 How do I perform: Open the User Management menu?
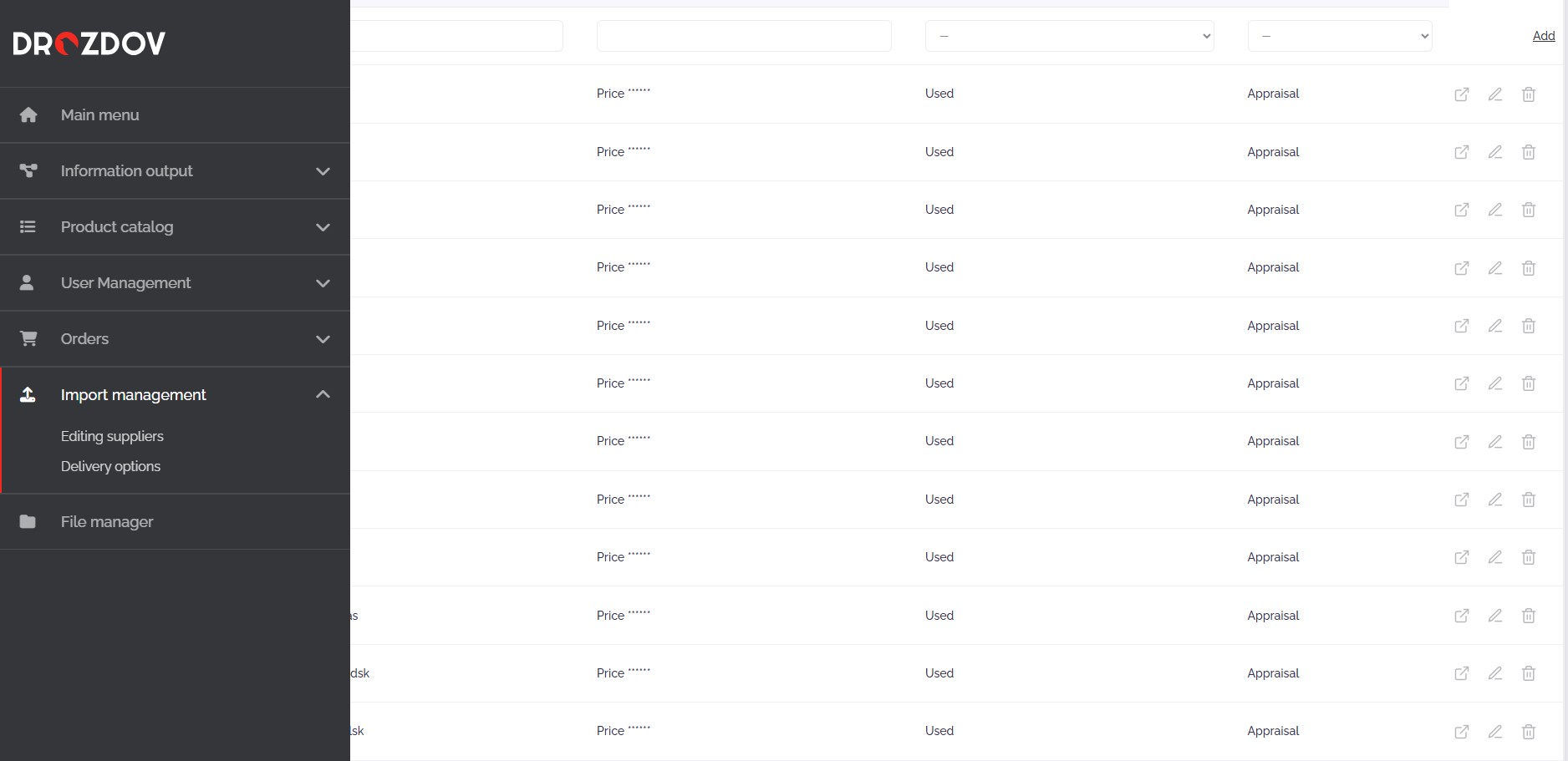pos(125,283)
